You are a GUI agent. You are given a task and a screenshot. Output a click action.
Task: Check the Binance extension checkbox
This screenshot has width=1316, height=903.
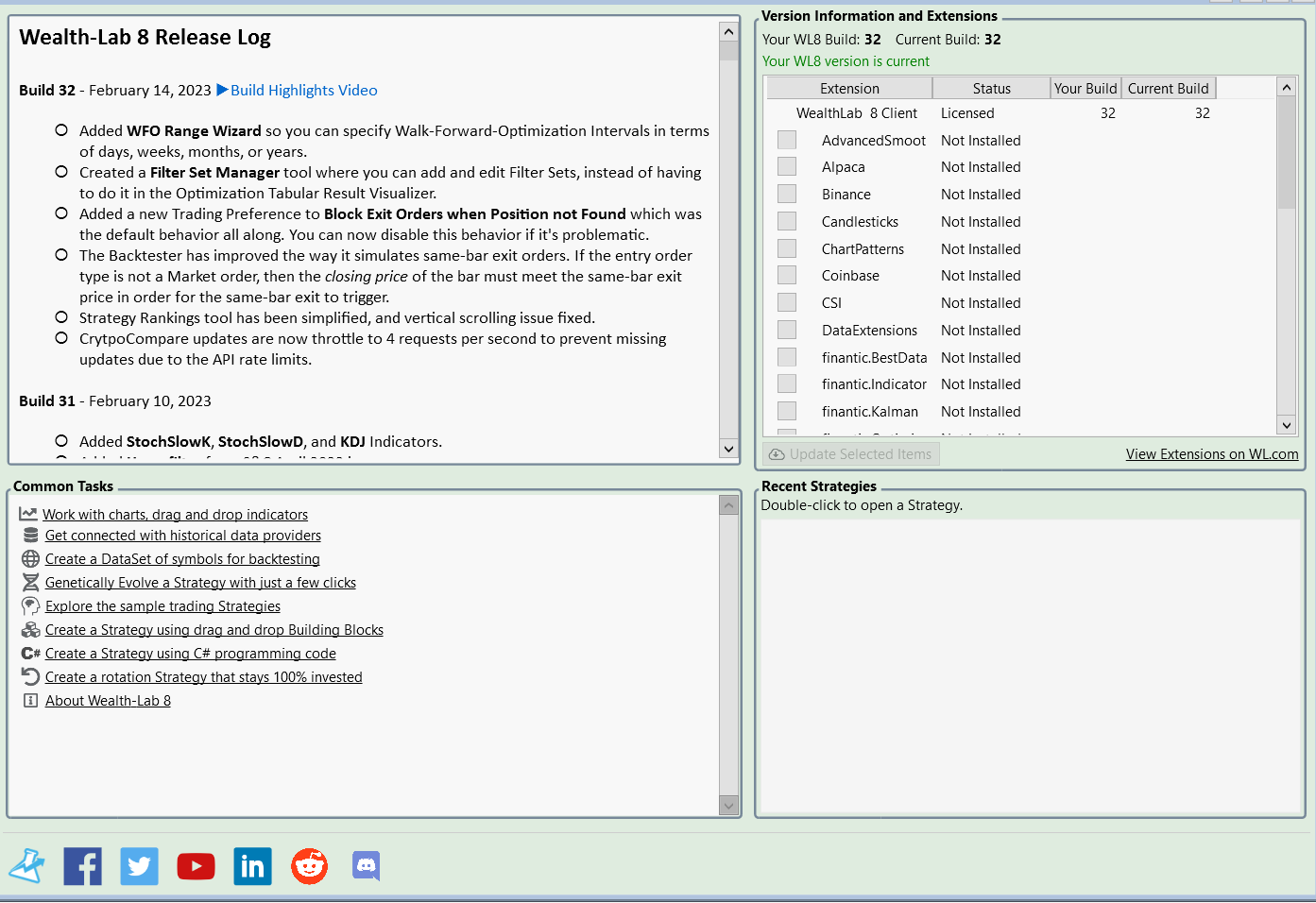pyautogui.click(x=787, y=194)
